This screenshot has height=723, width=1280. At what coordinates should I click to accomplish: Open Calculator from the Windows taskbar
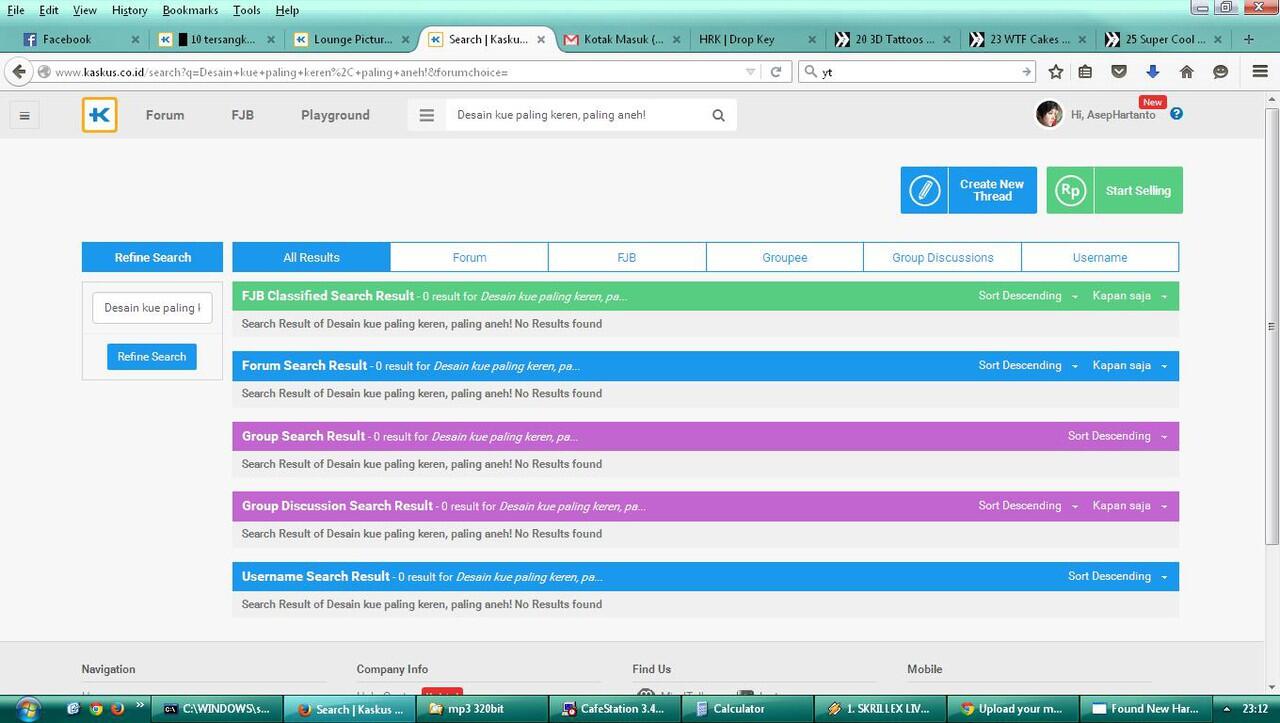point(738,709)
